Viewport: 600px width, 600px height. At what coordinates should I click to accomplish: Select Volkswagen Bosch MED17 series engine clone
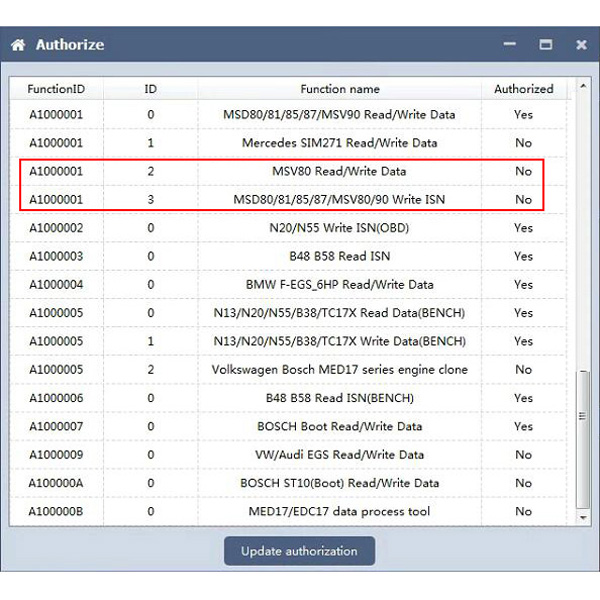288,369
